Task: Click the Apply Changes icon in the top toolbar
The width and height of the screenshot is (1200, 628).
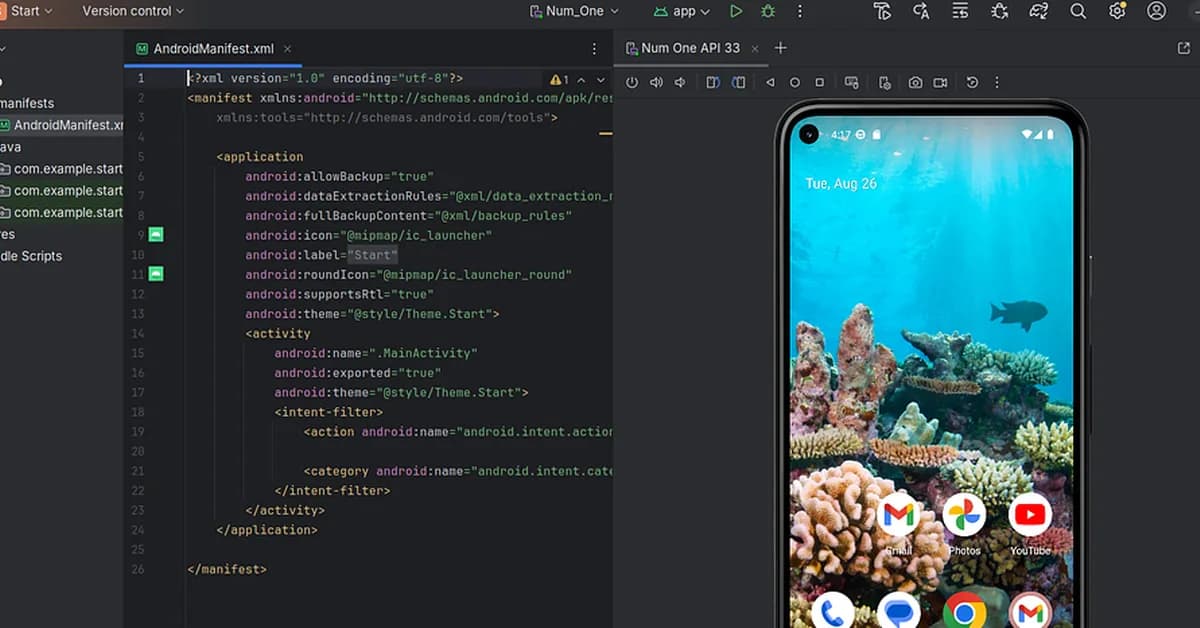Action: (882, 11)
